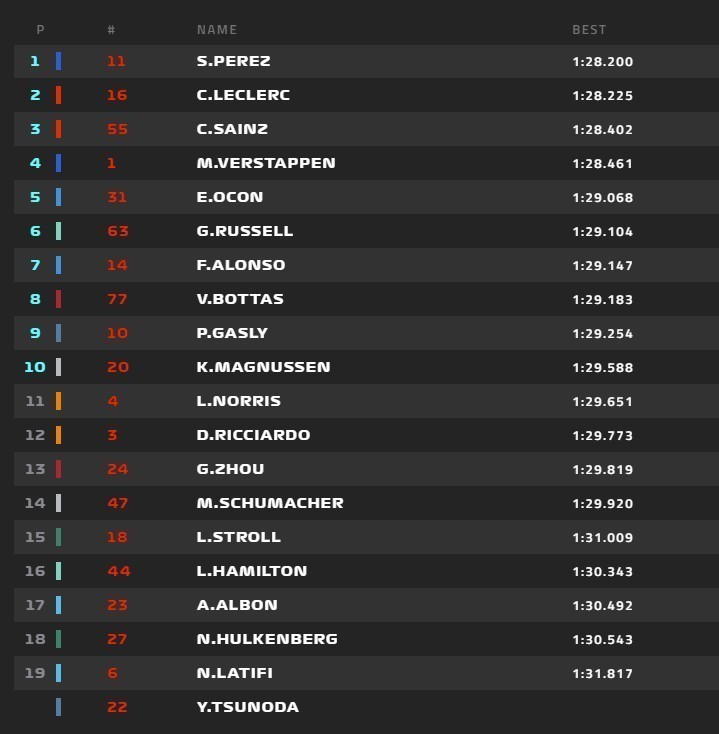Click the P position column header
This screenshot has width=719, height=734.
tap(40, 30)
